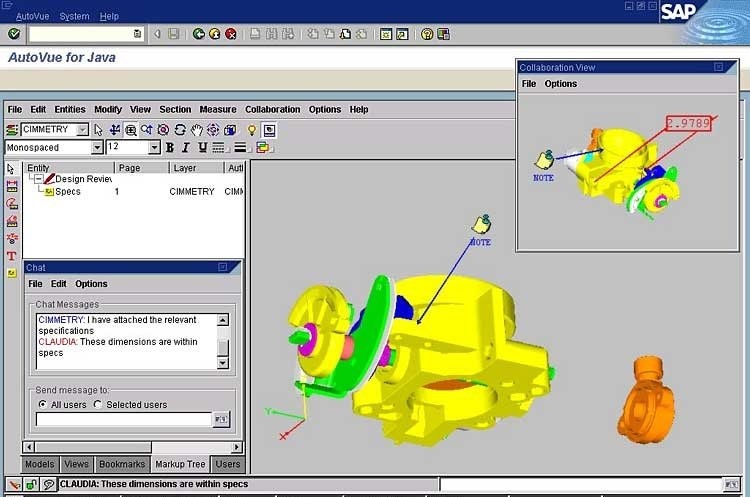
Task: Click the green checkmark Enter icon
Action: coord(14,34)
